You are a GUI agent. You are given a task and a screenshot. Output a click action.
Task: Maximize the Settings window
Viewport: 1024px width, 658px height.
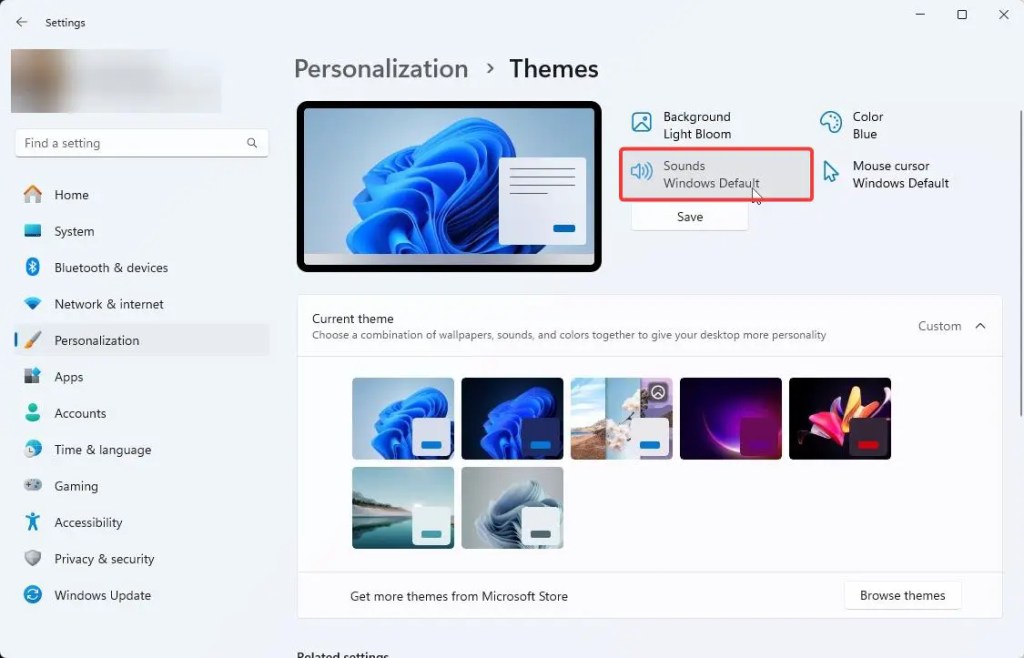[962, 14]
